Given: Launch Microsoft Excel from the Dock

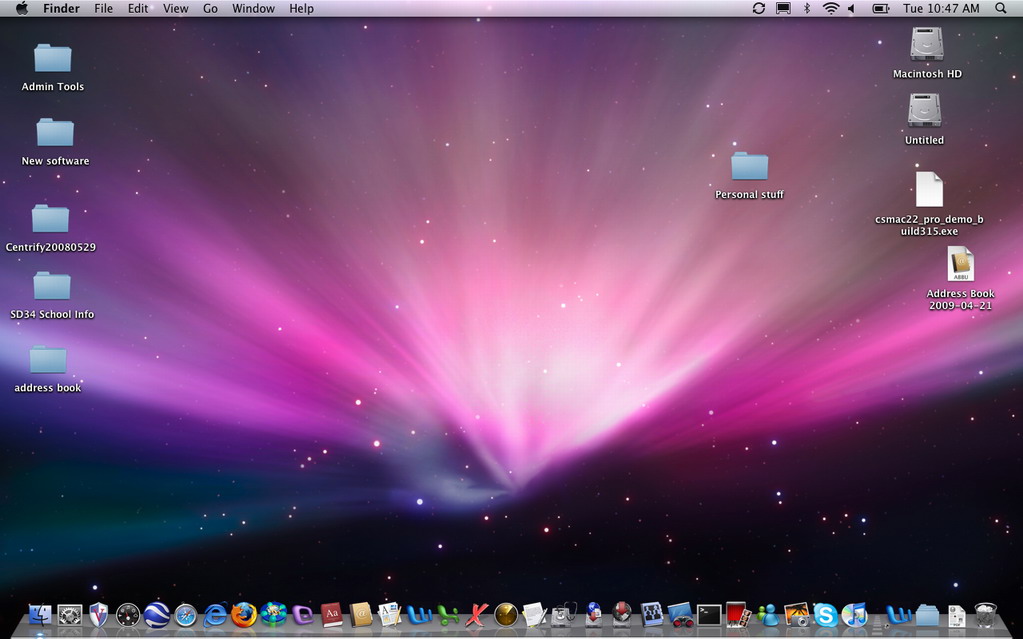Looking at the screenshot, I should pos(448,615).
